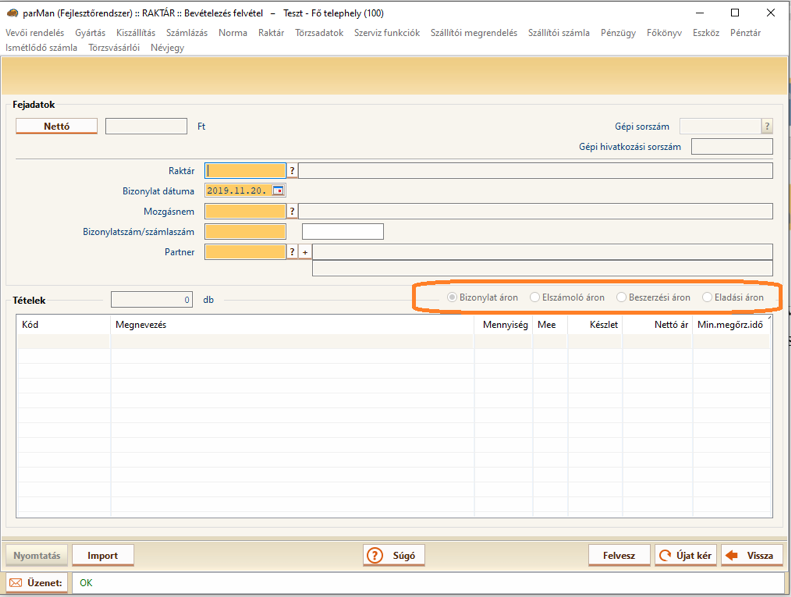Click the Mee column header
Screen dimensions: 791x597
(x=550, y=325)
